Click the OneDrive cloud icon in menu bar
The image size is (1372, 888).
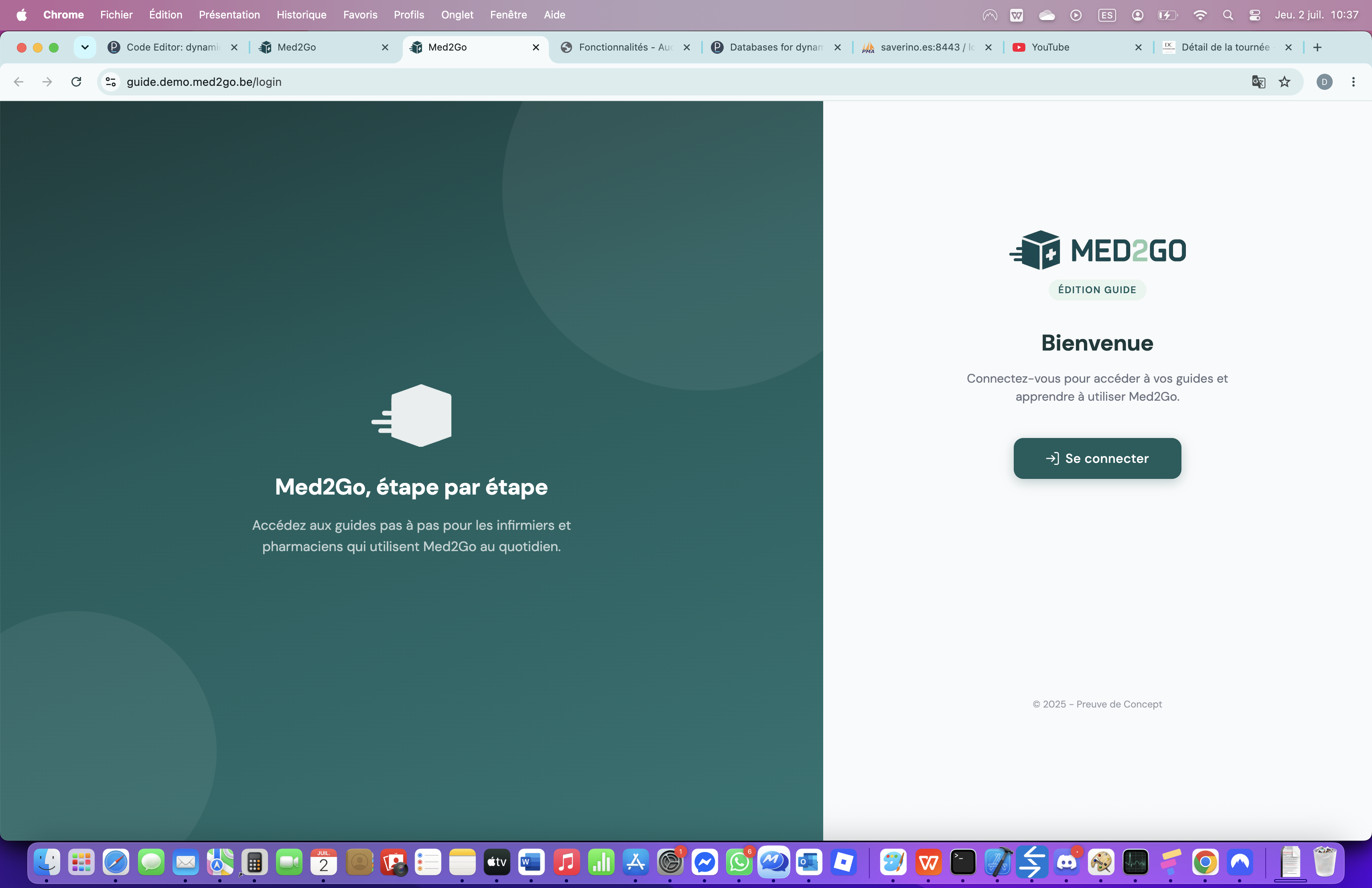(1047, 15)
